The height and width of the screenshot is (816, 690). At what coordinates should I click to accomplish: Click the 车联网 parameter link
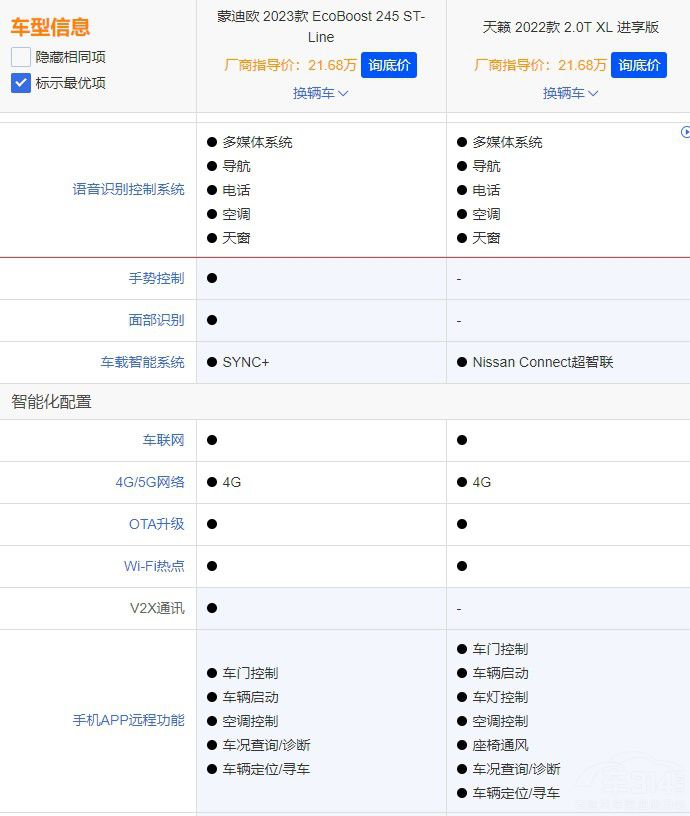pyautogui.click(x=163, y=440)
